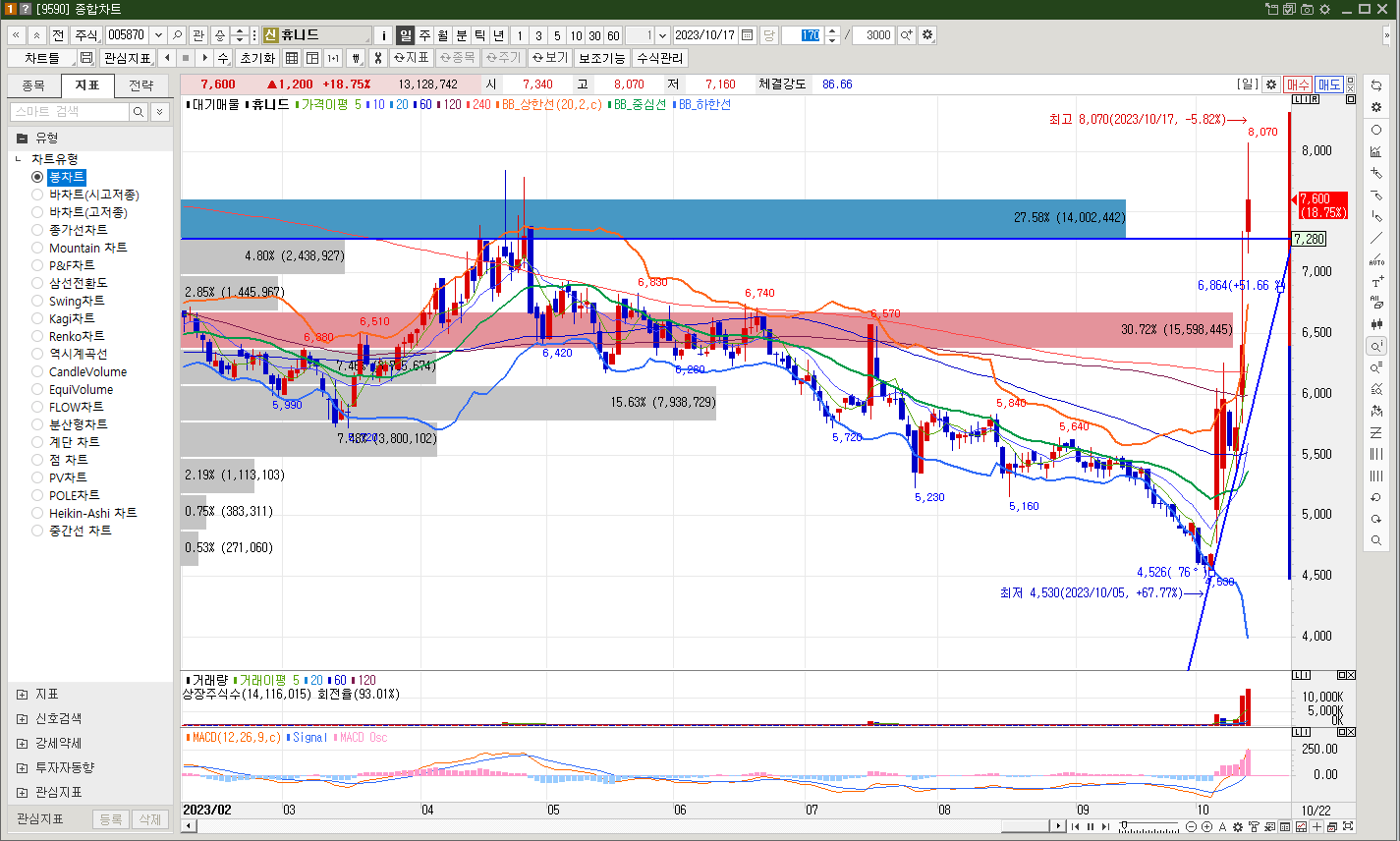Click the double-chevron expand button beside search box
Image resolution: width=1400 pixels, height=841 pixels.
pyautogui.click(x=159, y=112)
